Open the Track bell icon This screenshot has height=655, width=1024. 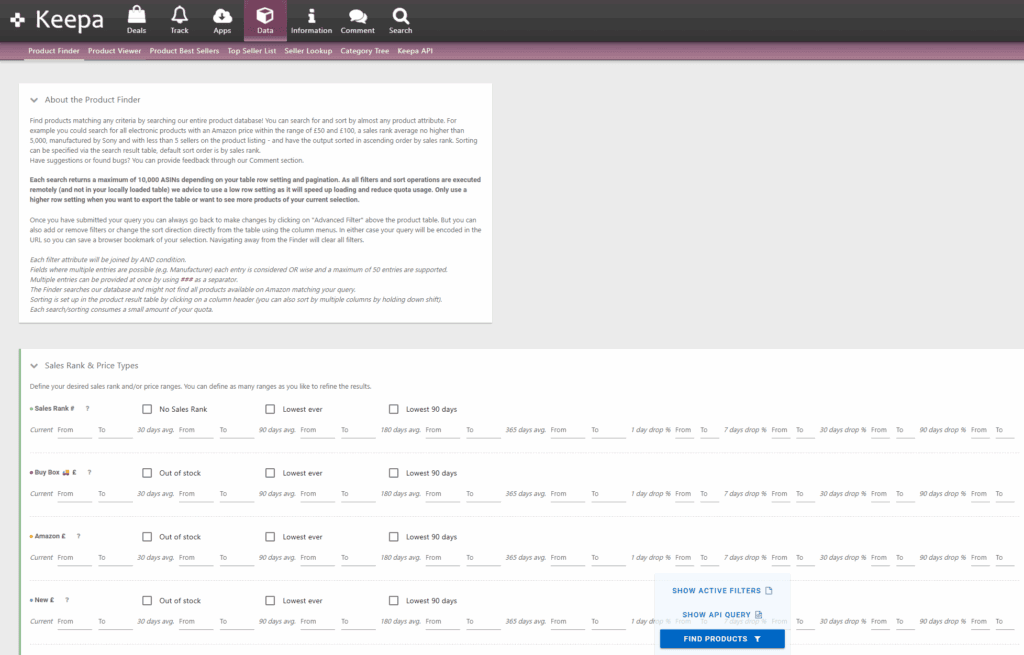pos(180,20)
